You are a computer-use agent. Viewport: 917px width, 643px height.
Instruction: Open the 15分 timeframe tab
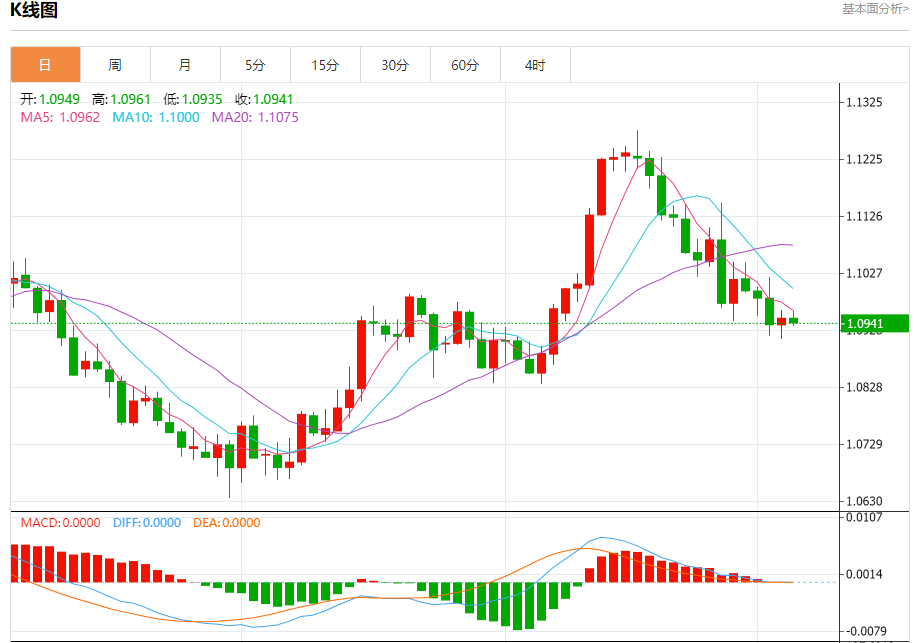[x=325, y=65]
